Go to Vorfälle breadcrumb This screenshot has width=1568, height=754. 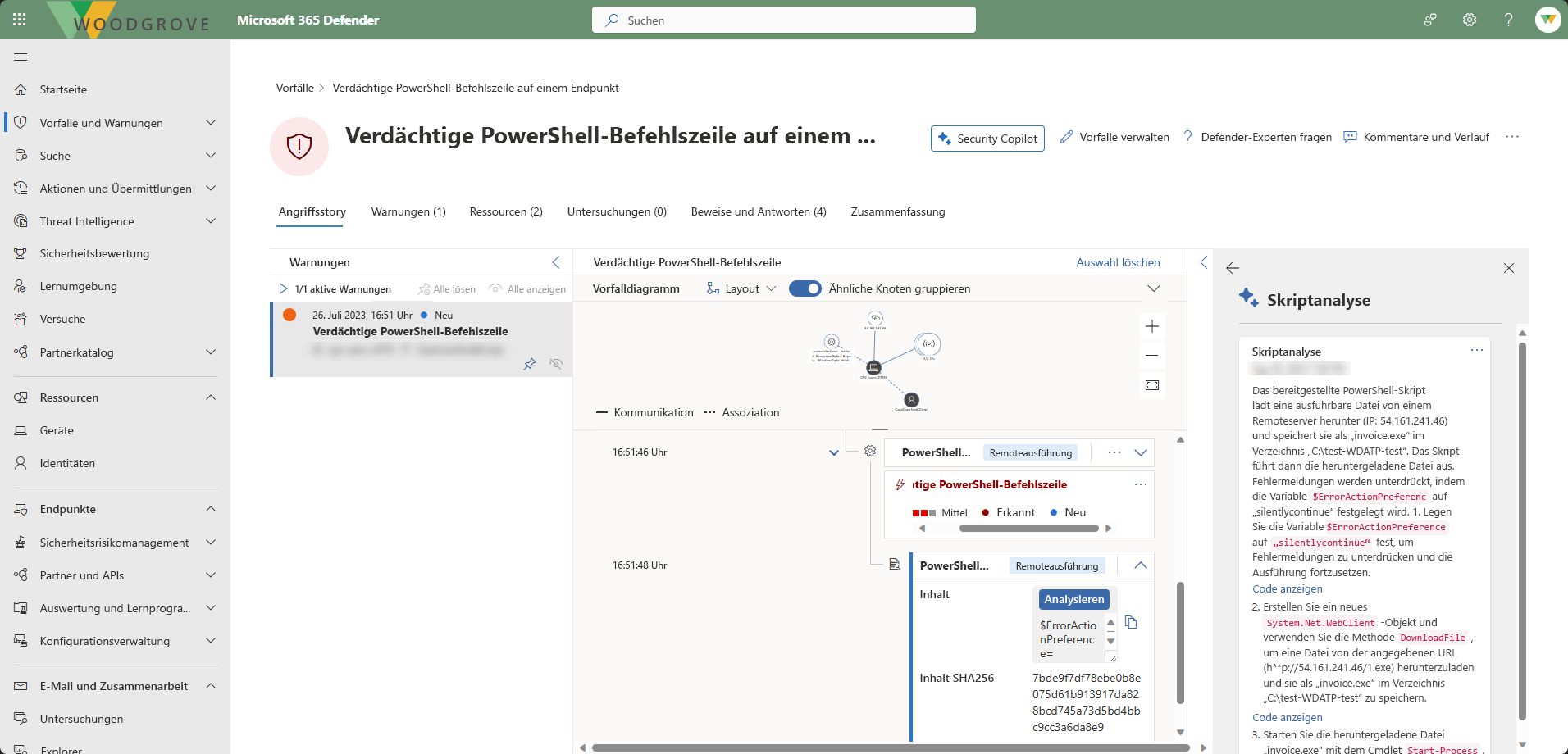coord(295,88)
